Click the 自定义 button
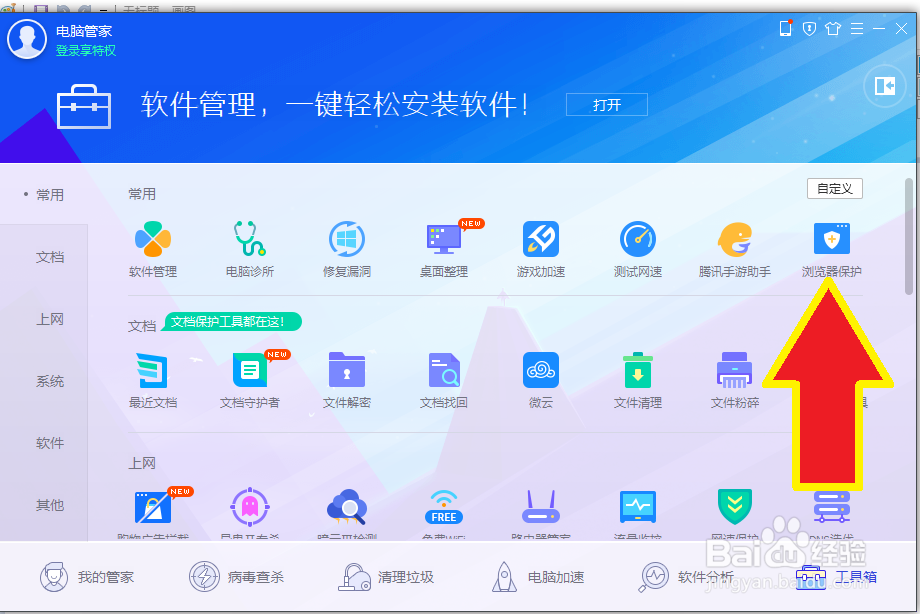Screen dimensions: 920x614 pos(834,188)
